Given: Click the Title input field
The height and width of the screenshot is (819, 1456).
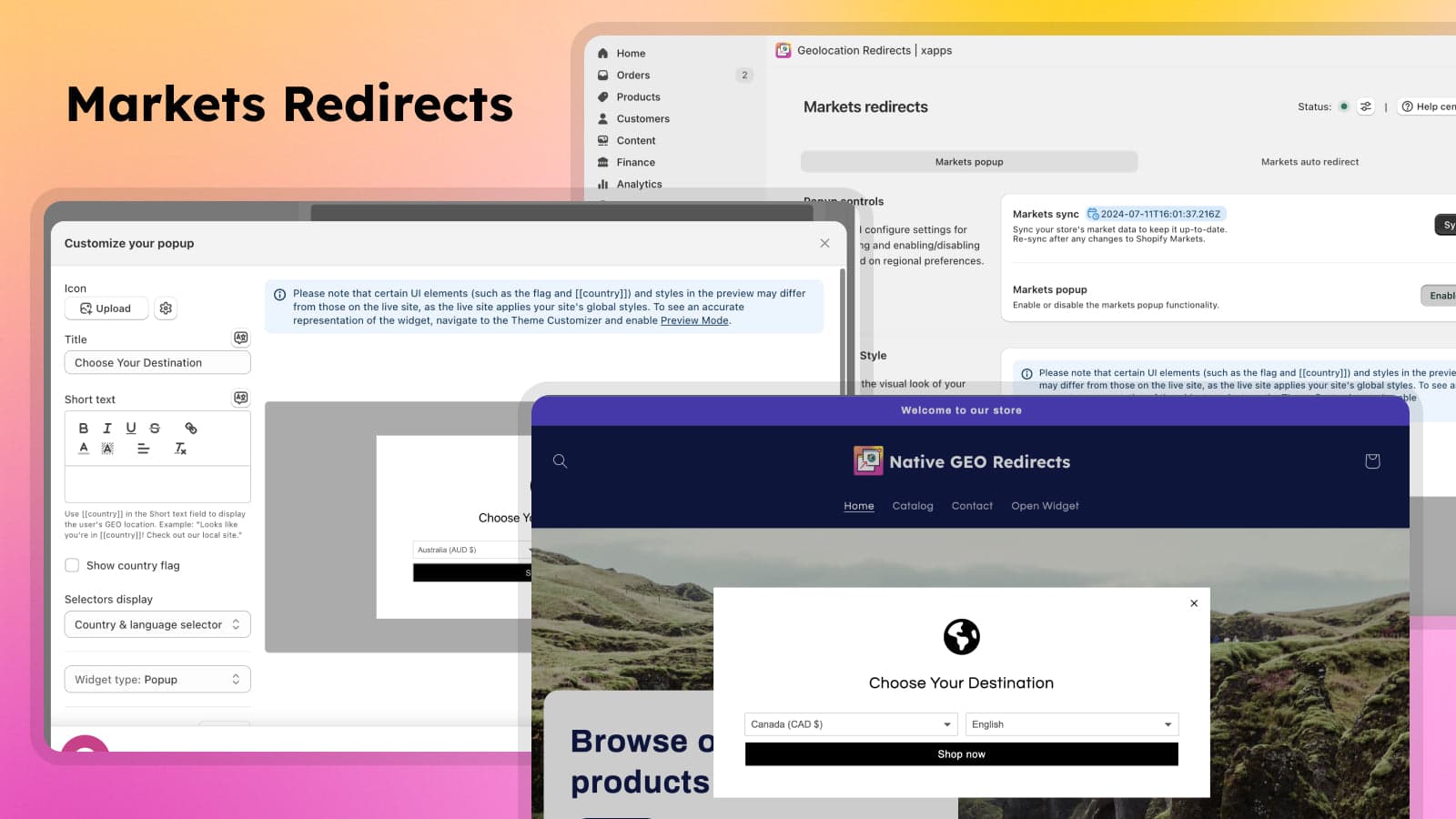Looking at the screenshot, I should point(157,362).
